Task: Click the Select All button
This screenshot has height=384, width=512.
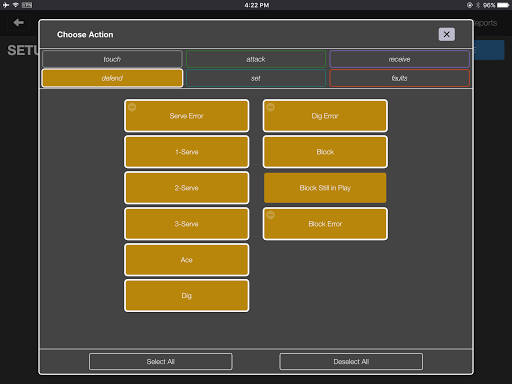Action: point(161,362)
